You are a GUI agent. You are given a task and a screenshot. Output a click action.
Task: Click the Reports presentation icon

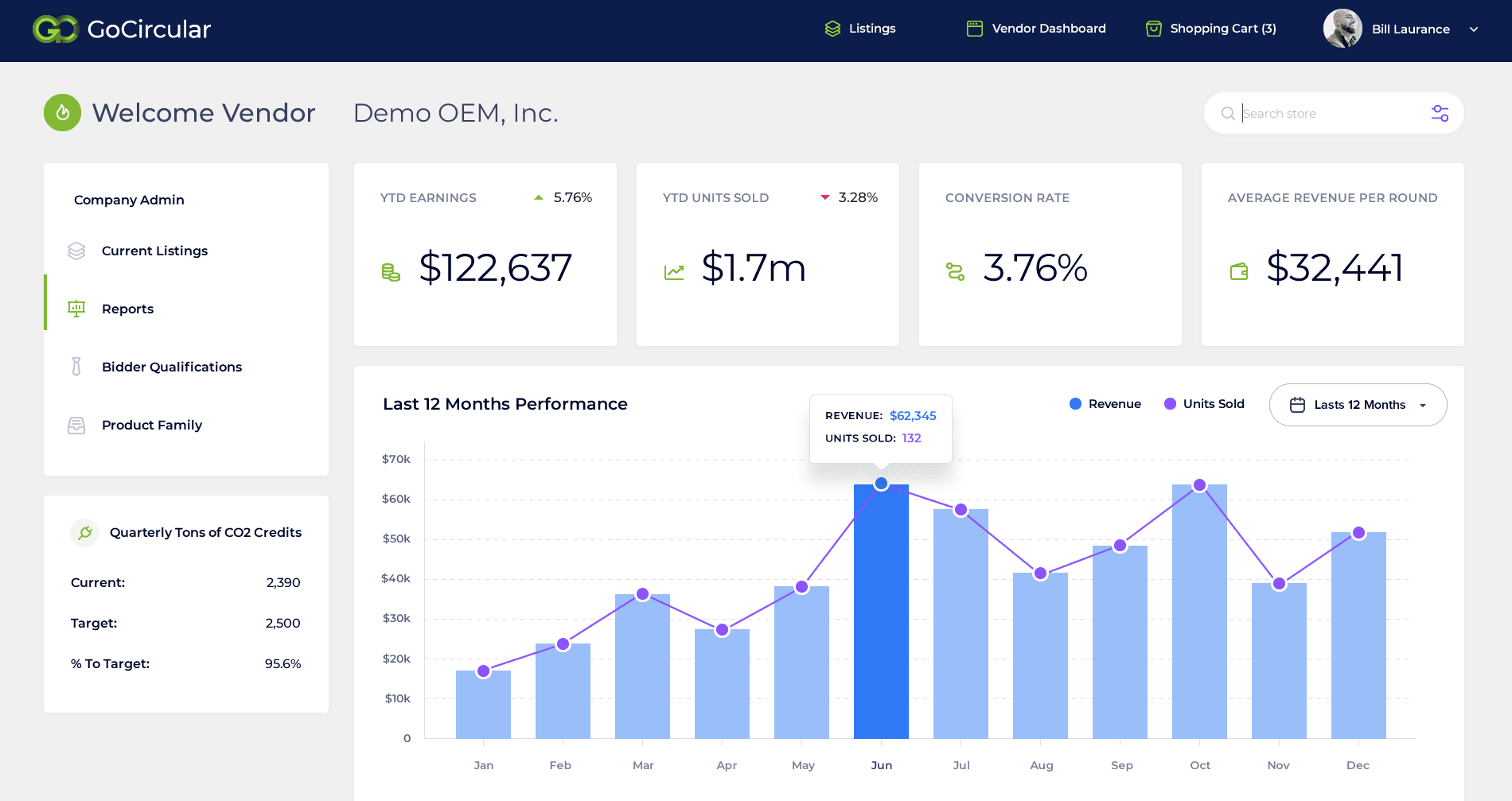tap(76, 309)
